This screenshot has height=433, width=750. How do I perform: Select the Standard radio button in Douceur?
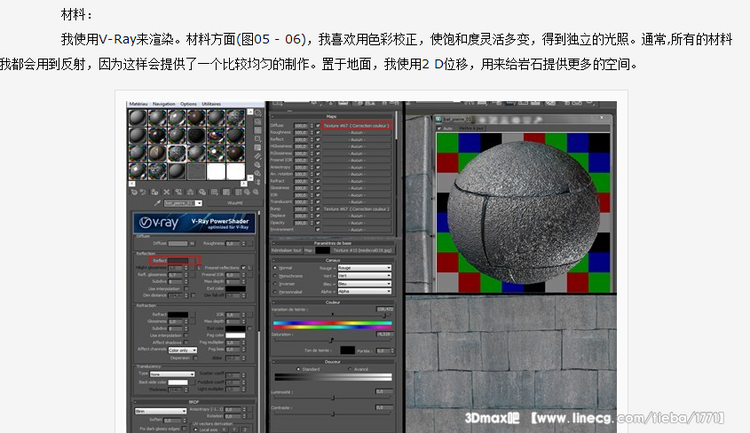tap(298, 369)
